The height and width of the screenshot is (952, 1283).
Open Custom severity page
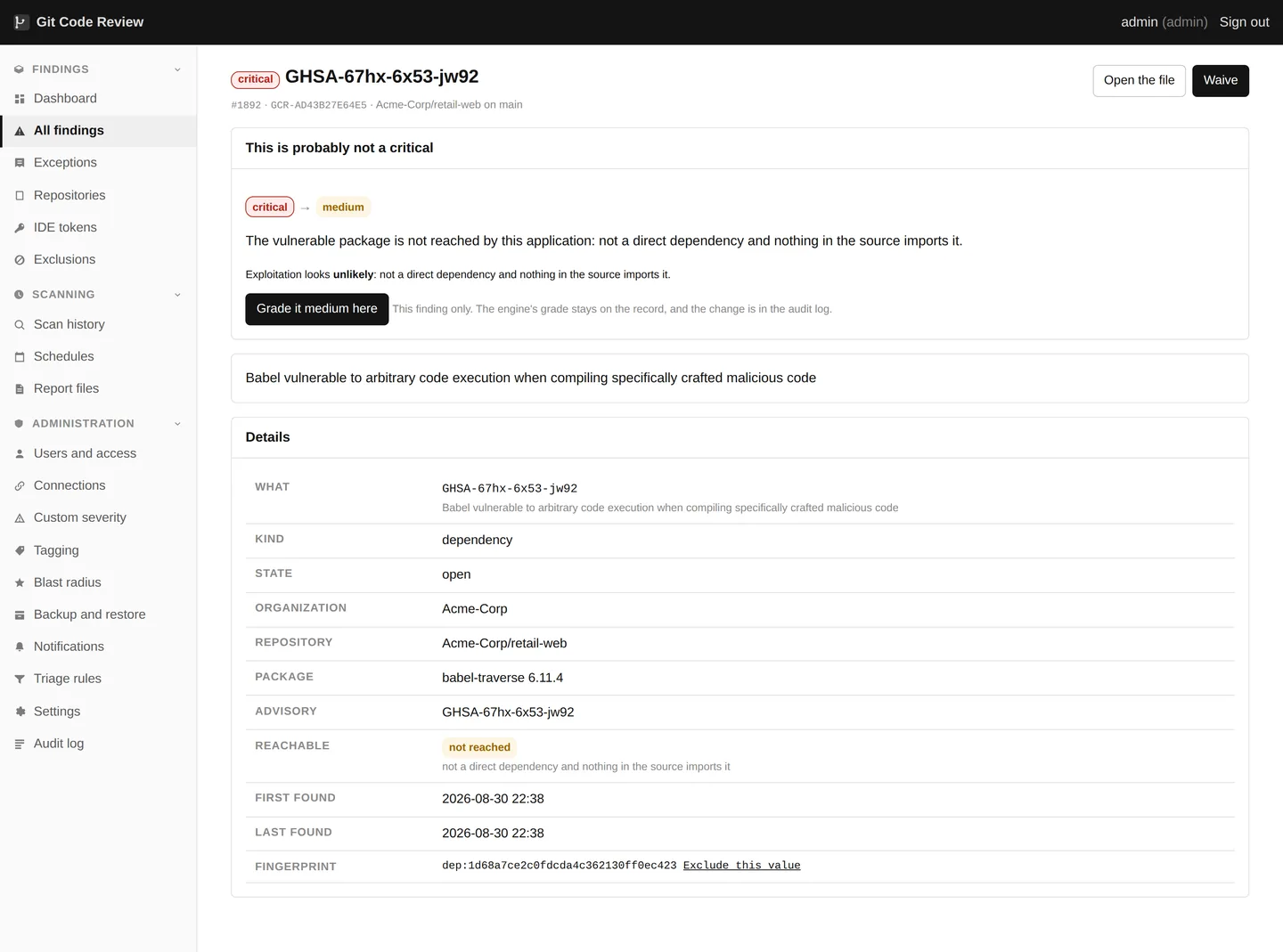point(98,517)
